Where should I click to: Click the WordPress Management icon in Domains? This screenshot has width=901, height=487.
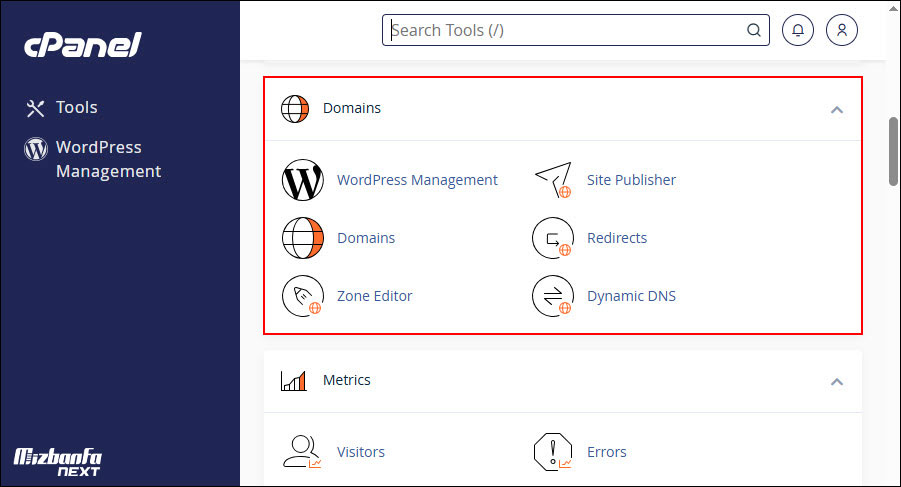(302, 180)
